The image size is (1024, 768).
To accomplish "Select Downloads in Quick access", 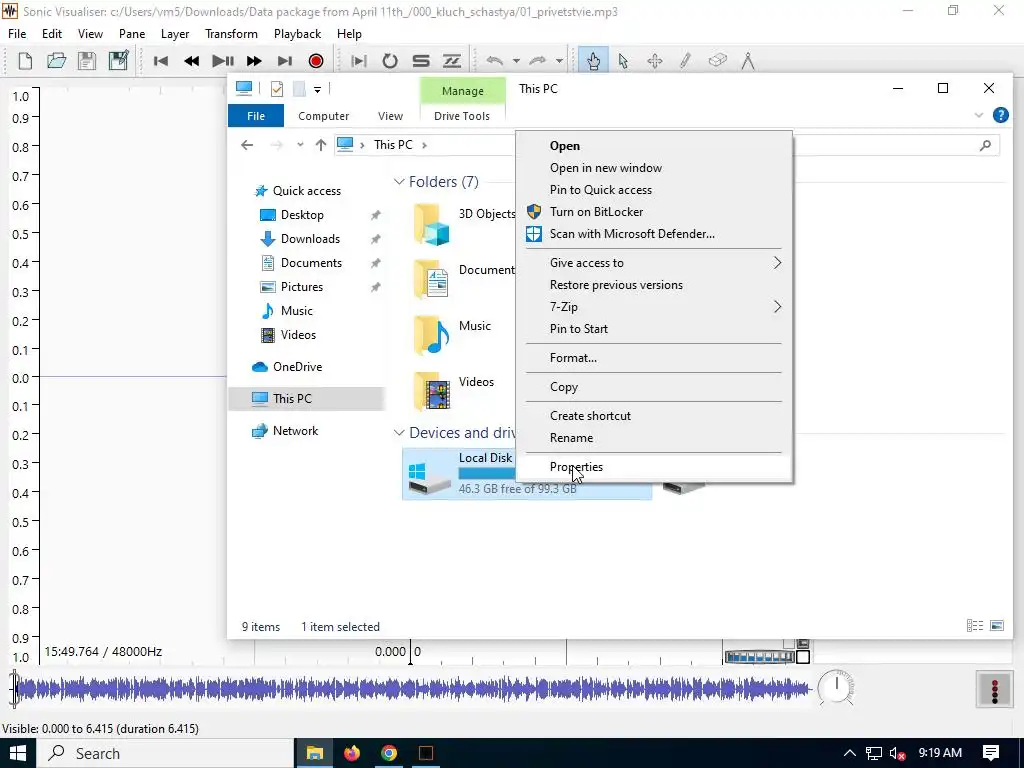I will pos(310,239).
